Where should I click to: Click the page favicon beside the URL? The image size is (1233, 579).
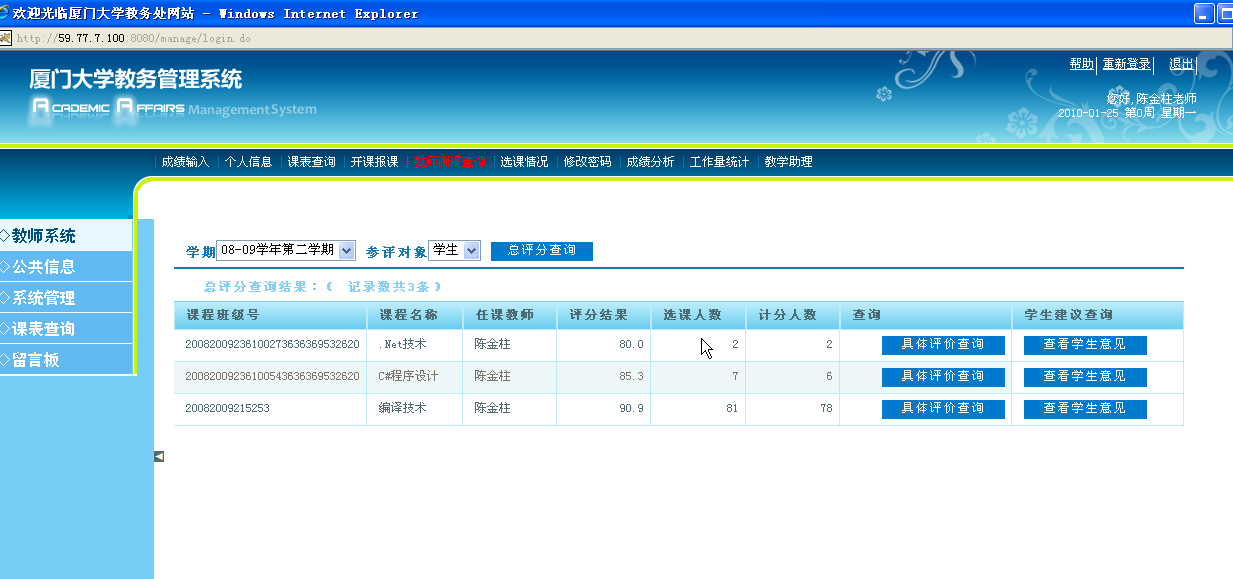click(6, 38)
